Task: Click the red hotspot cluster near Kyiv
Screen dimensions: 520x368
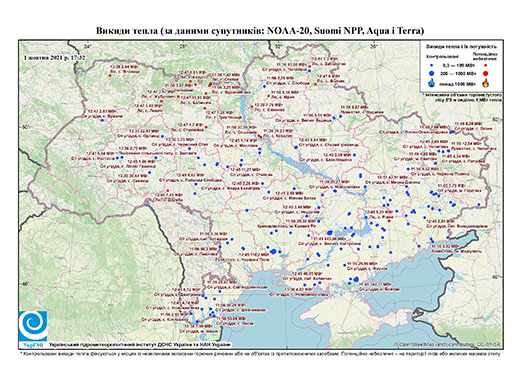Action: [x=259, y=136]
